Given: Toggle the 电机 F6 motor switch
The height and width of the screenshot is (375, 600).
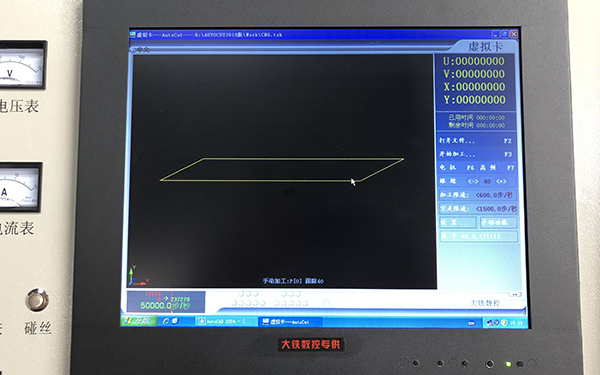Looking at the screenshot, I should (x=457, y=168).
